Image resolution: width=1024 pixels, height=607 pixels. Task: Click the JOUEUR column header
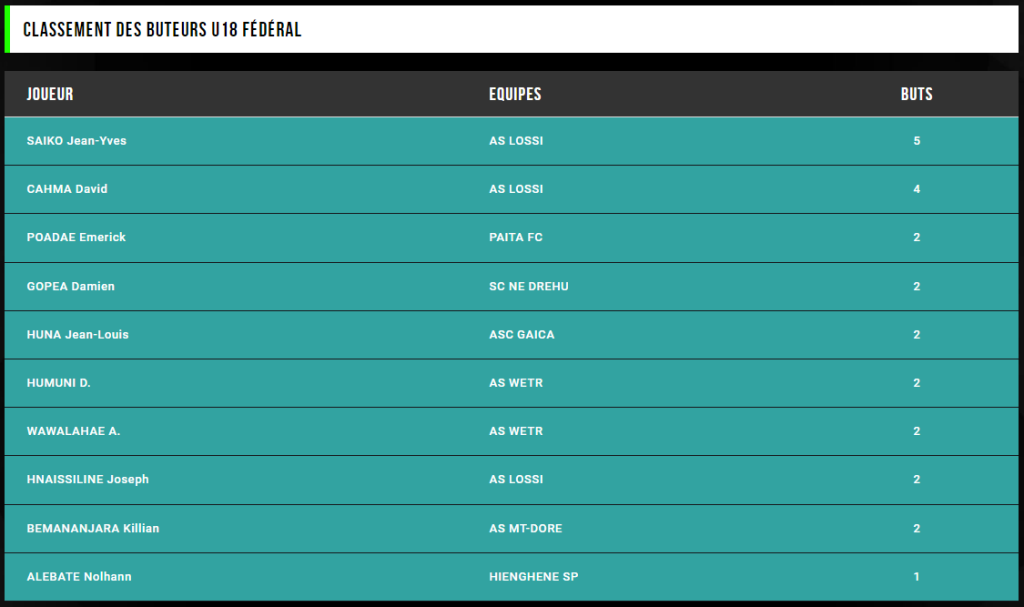click(50, 94)
